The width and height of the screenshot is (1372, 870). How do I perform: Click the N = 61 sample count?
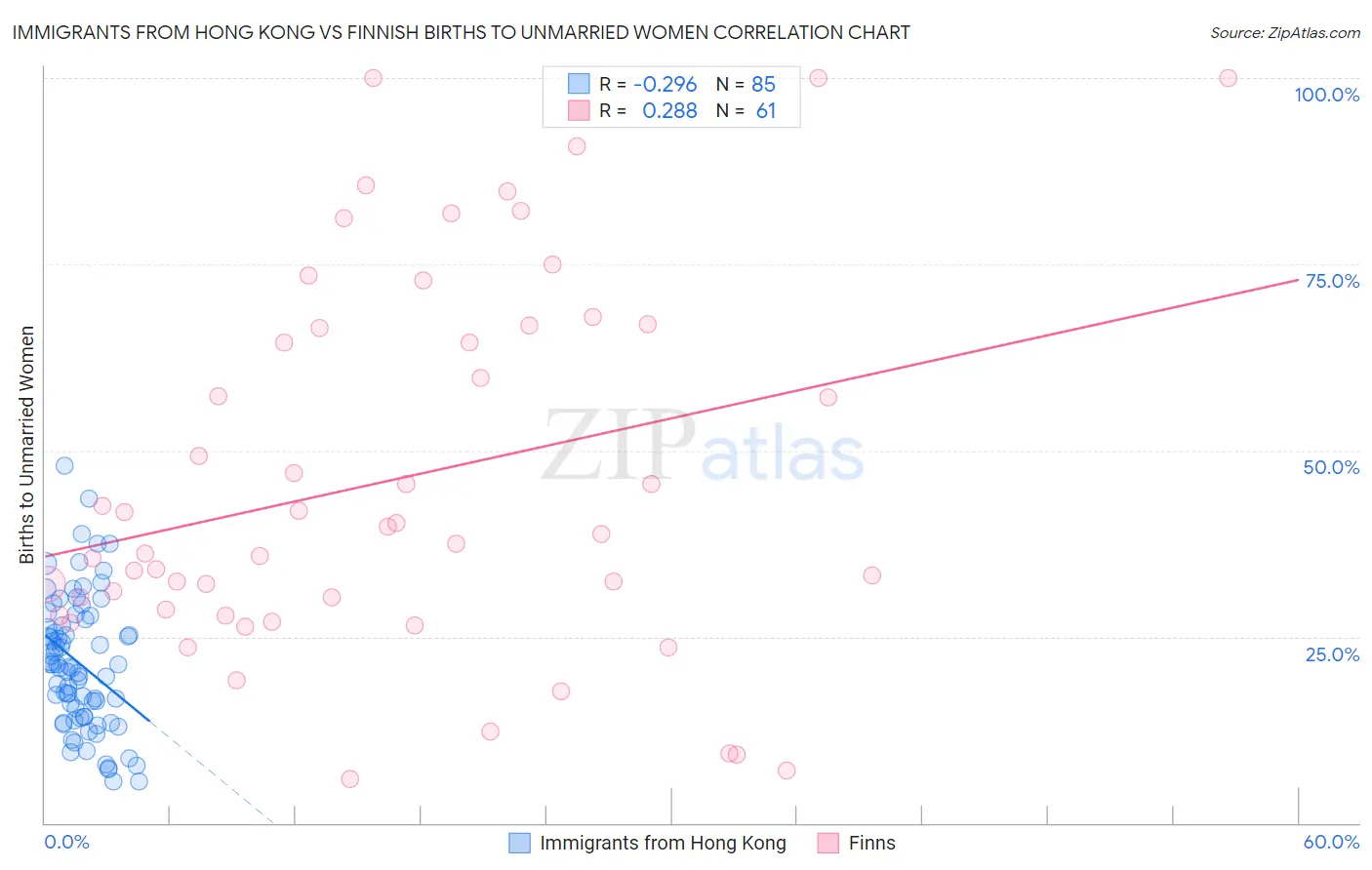click(x=747, y=110)
